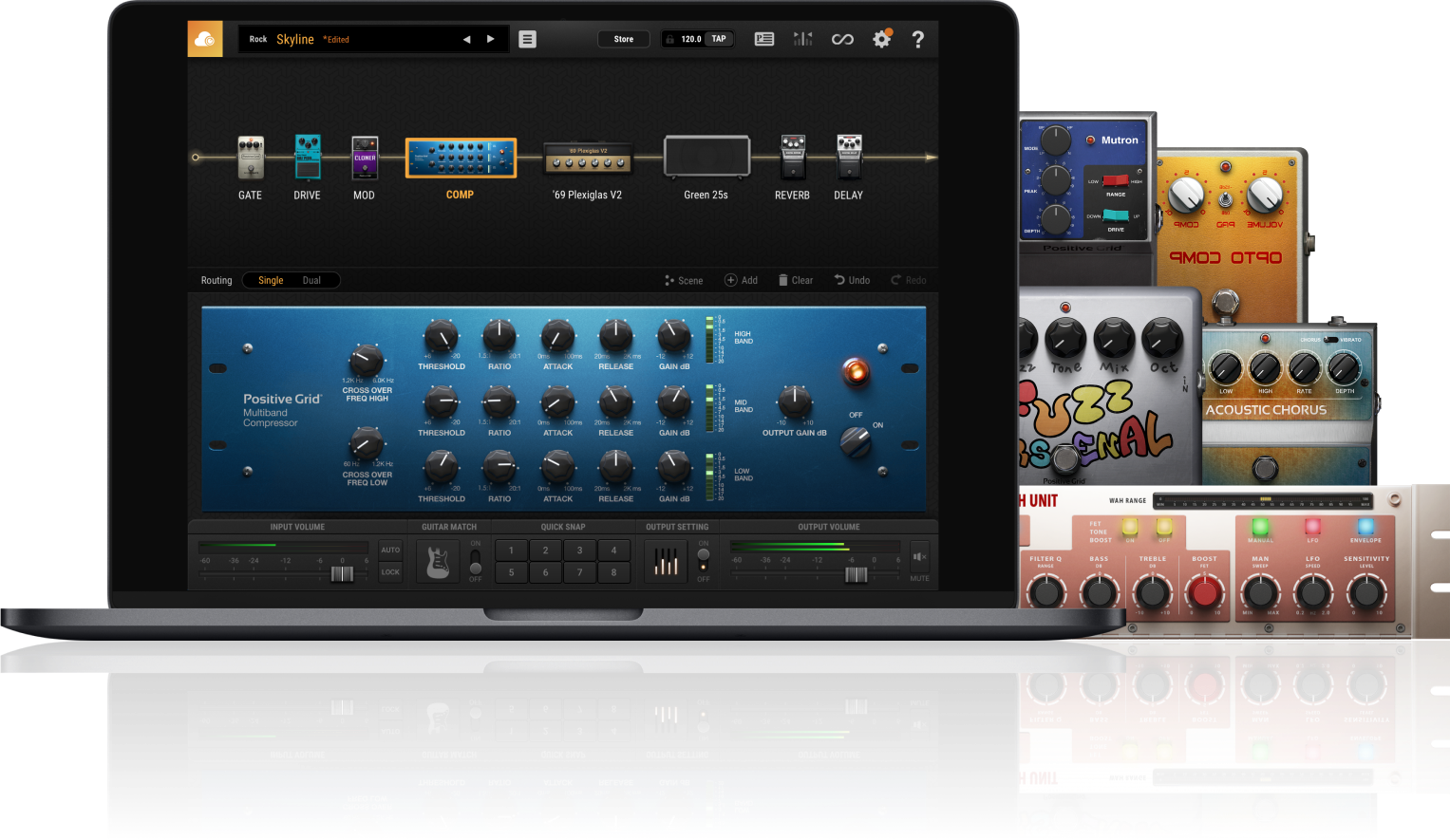Click the High Band Threshold knob
This screenshot has width=1450, height=840.
442,336
